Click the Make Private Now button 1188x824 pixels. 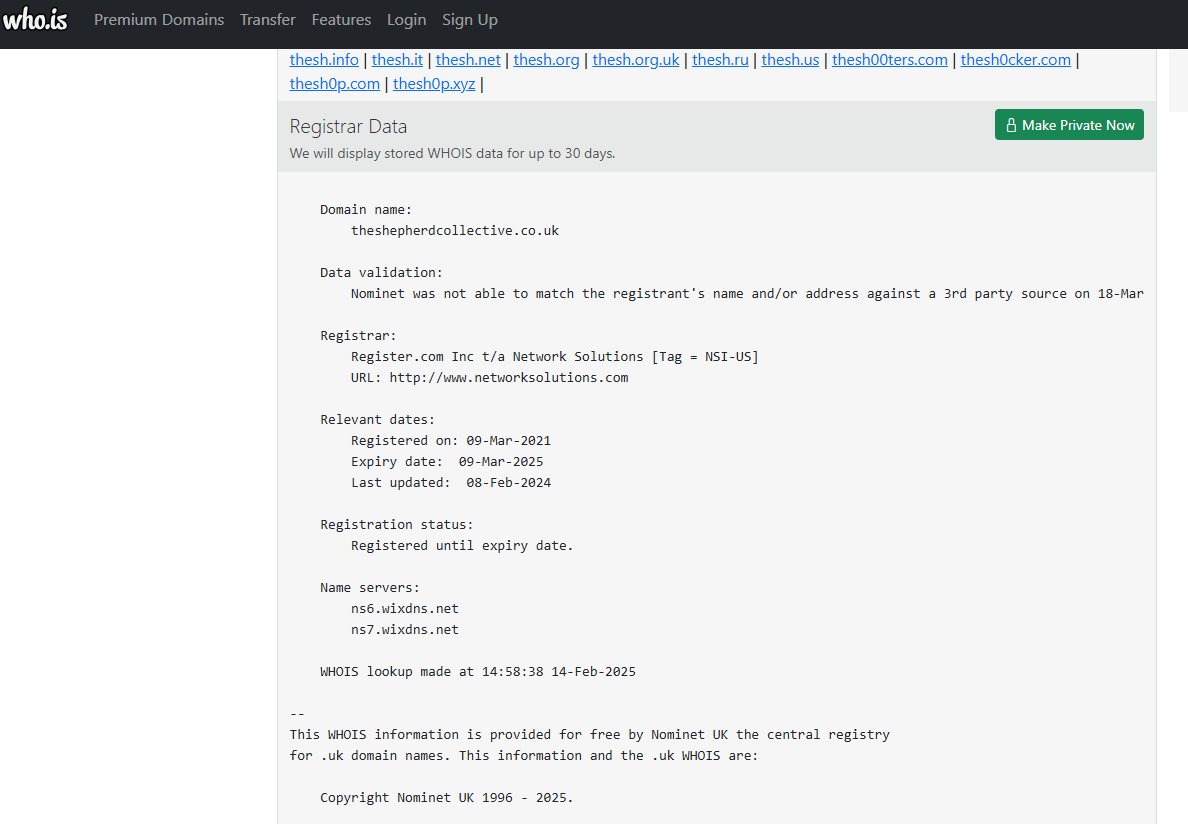[x=1069, y=125]
